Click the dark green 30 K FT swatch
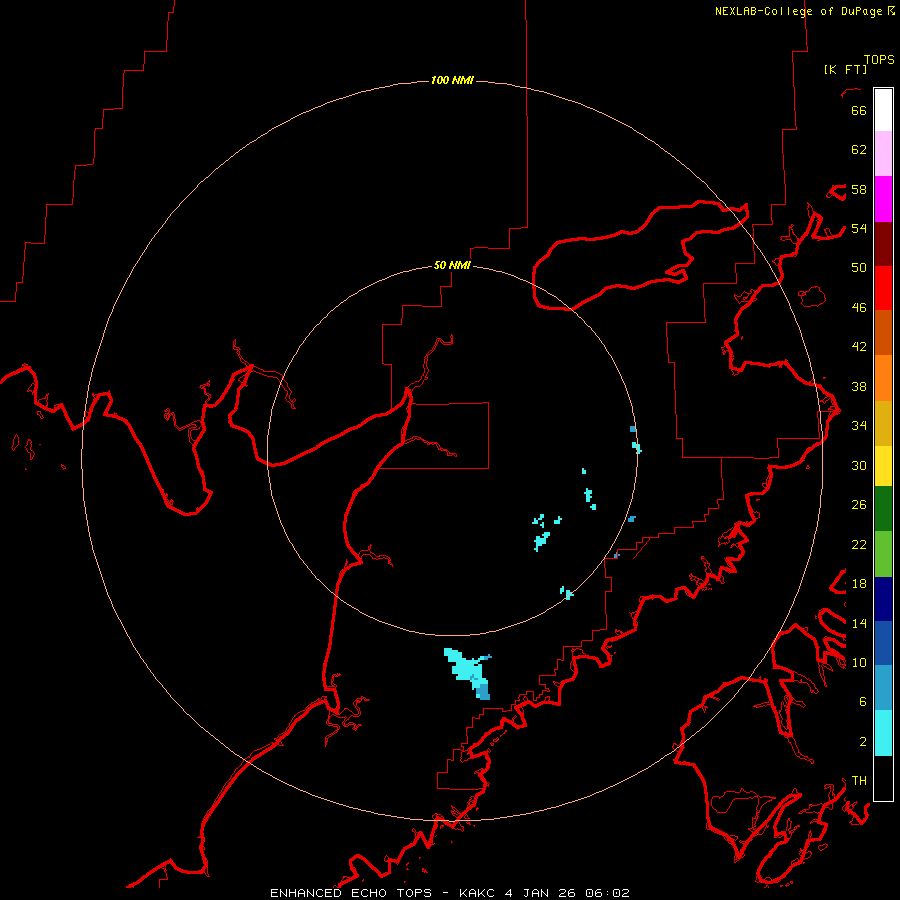The image size is (900, 900). pos(883,509)
